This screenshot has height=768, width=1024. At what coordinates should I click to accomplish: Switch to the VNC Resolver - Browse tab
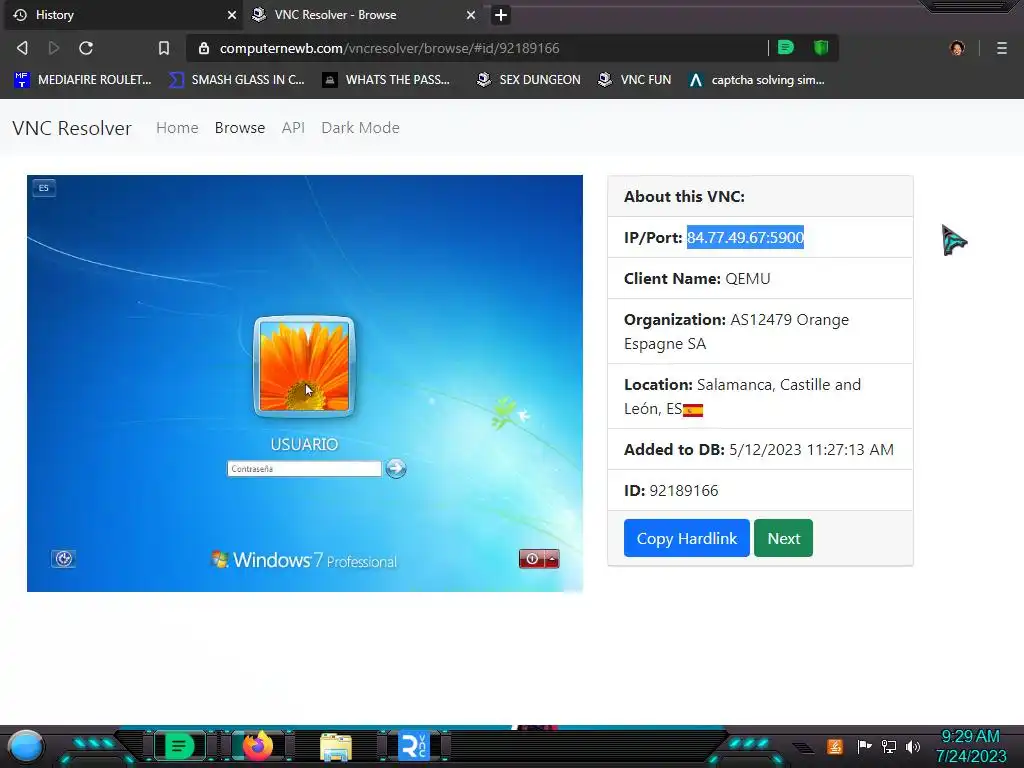(x=364, y=14)
